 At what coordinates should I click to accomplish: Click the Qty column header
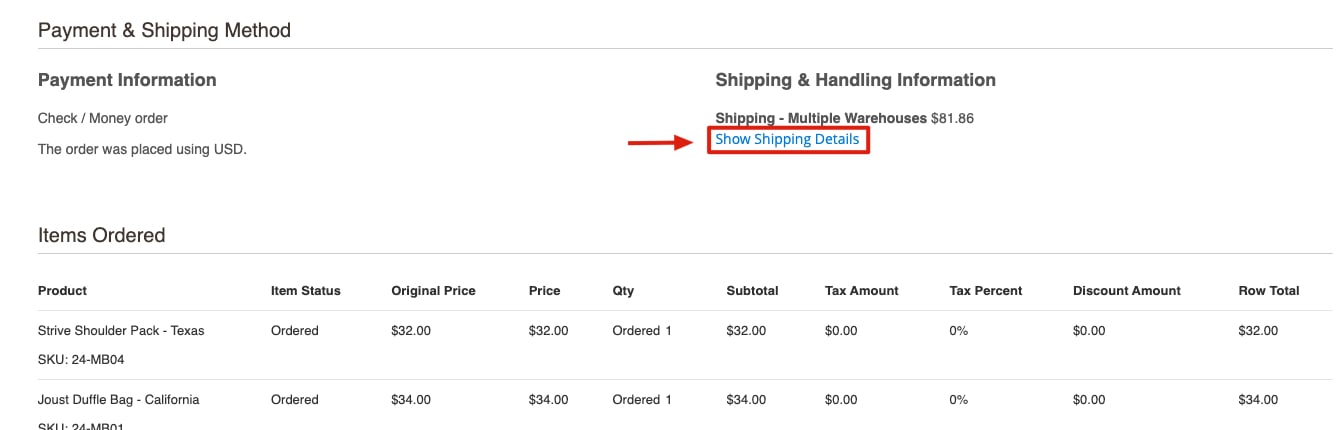(x=623, y=291)
